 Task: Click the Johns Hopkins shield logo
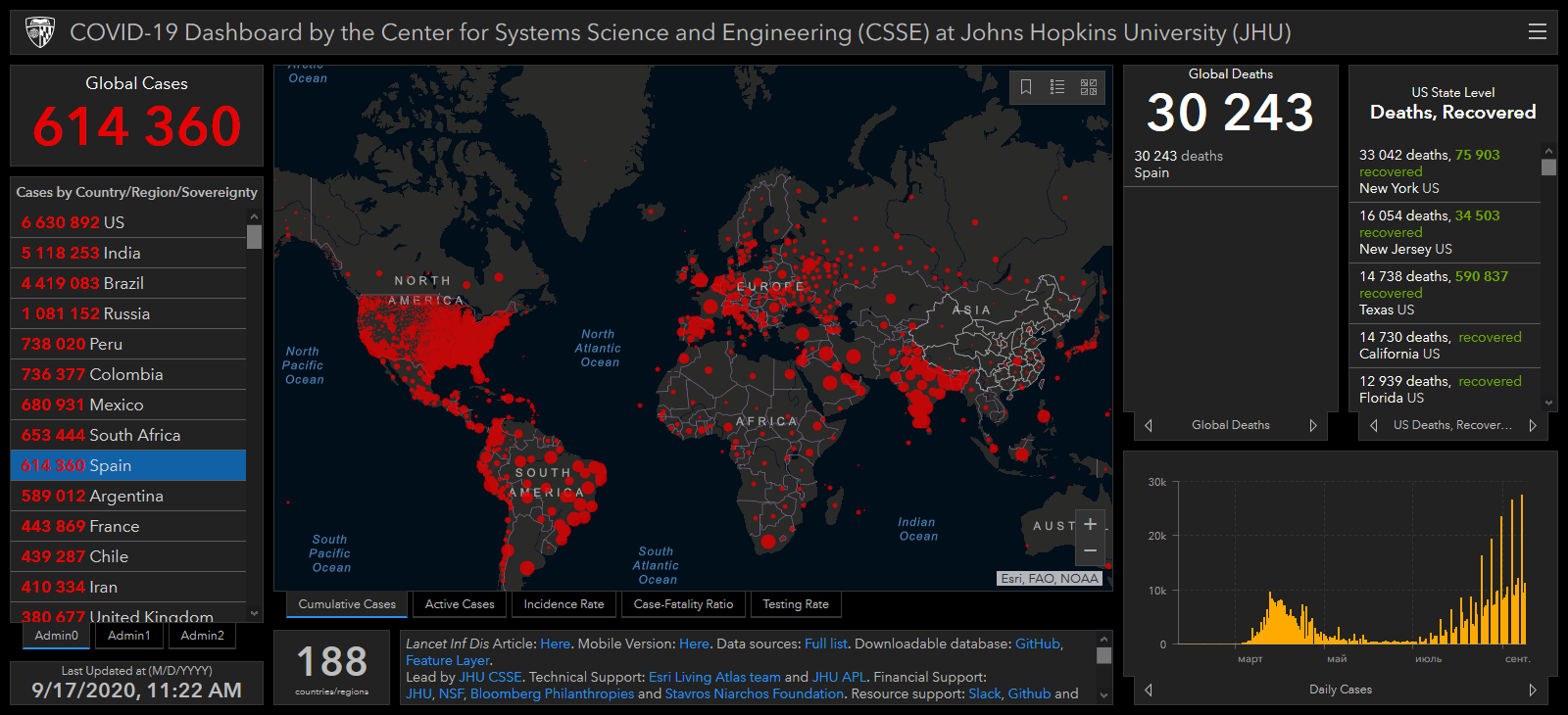click(x=40, y=32)
